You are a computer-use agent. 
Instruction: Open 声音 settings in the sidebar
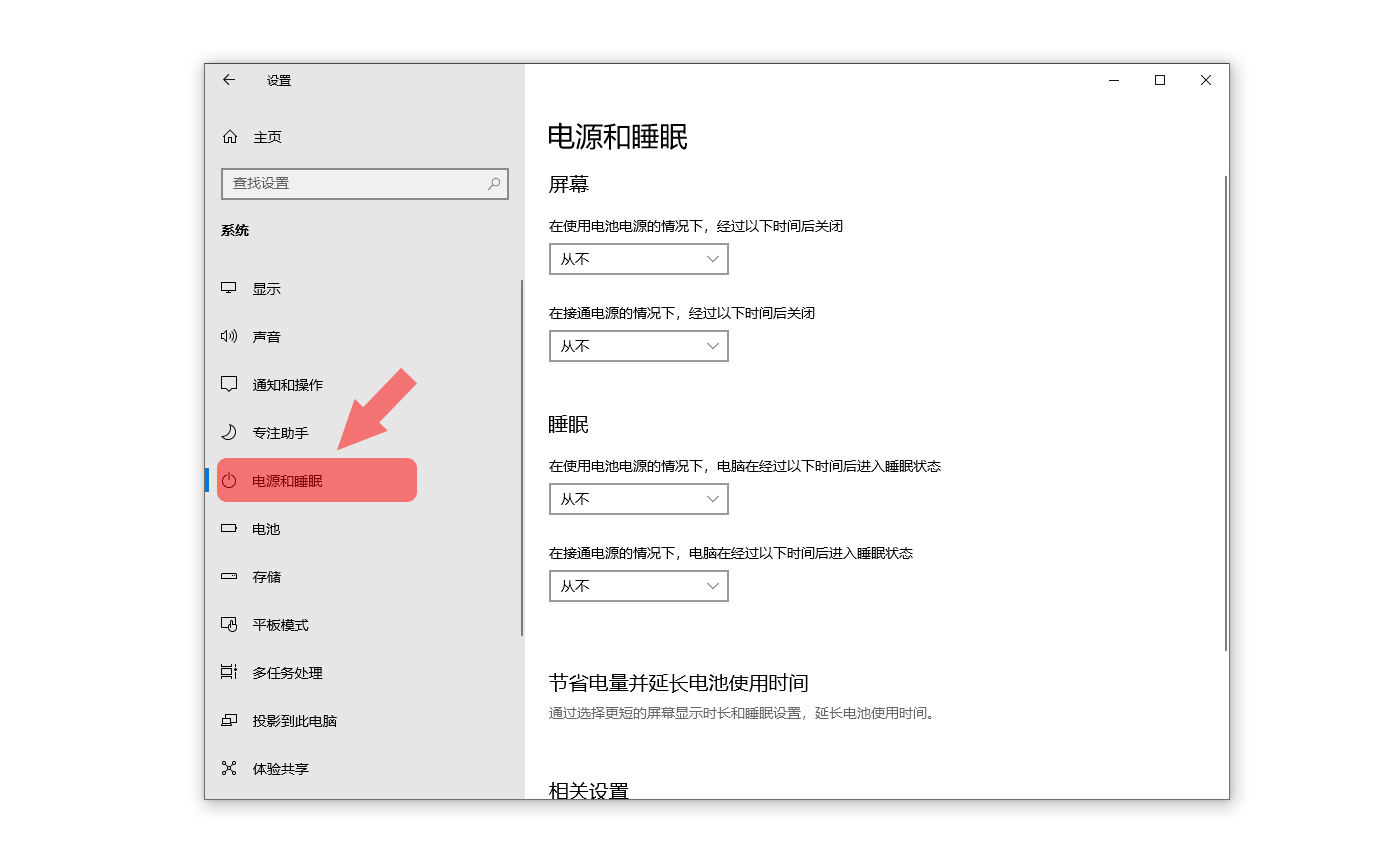tap(268, 336)
